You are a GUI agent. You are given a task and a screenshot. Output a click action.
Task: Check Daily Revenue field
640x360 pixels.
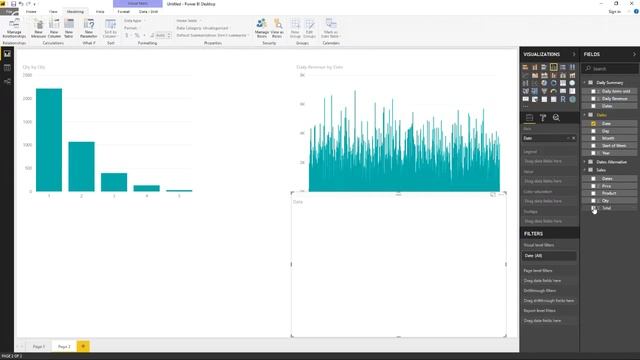pyautogui.click(x=593, y=99)
